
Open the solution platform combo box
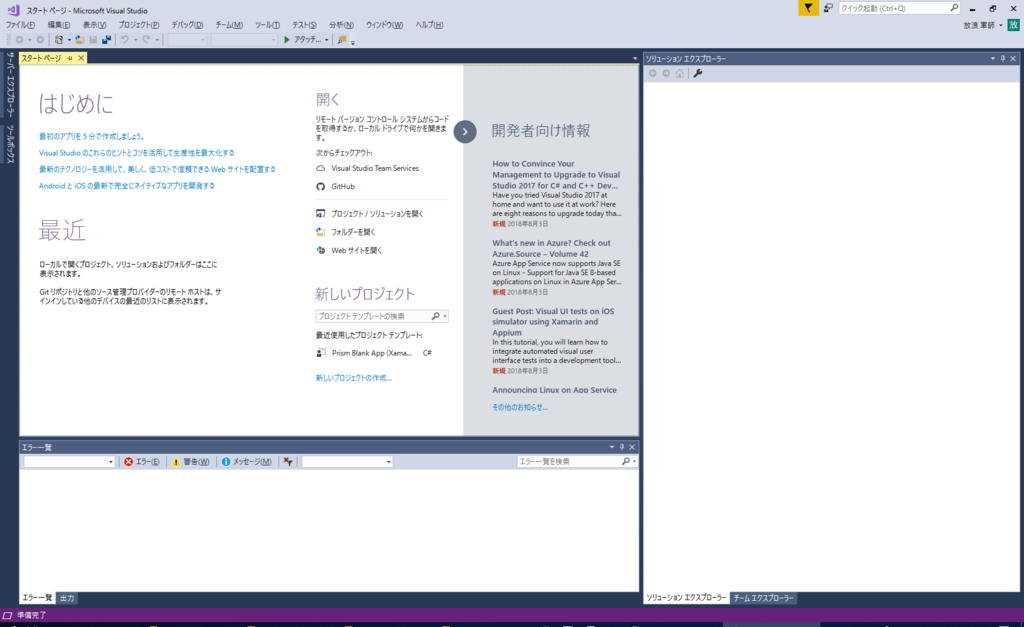(244, 40)
